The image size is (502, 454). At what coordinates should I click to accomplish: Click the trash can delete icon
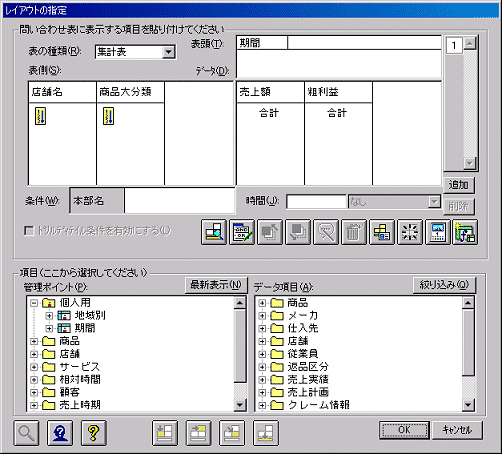point(354,232)
